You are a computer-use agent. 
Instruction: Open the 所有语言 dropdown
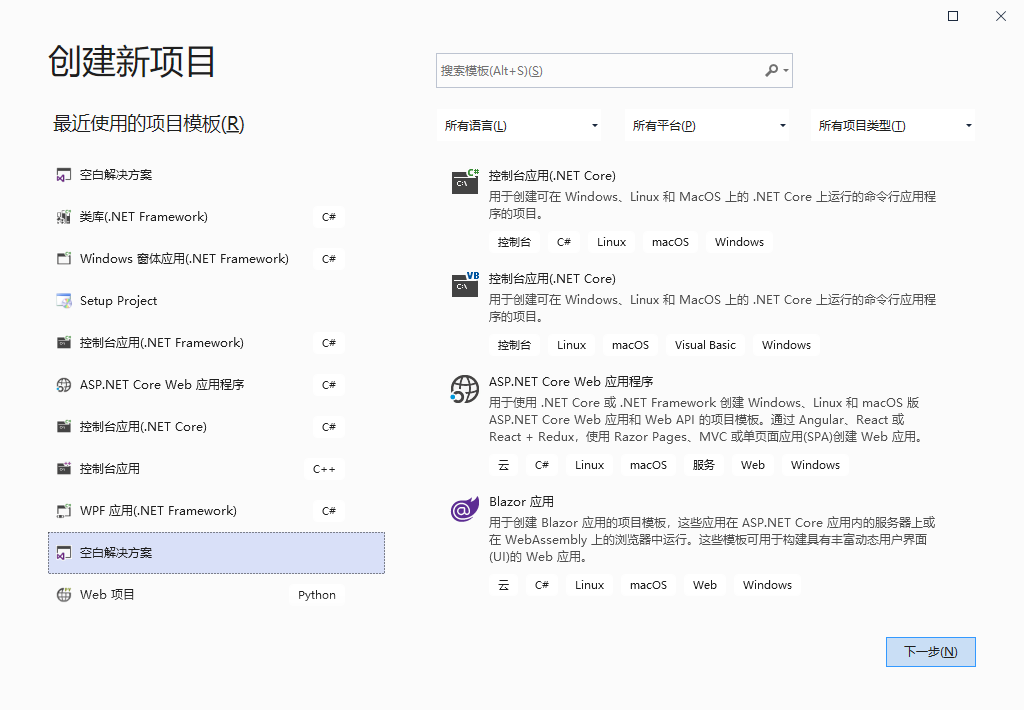tap(520, 125)
